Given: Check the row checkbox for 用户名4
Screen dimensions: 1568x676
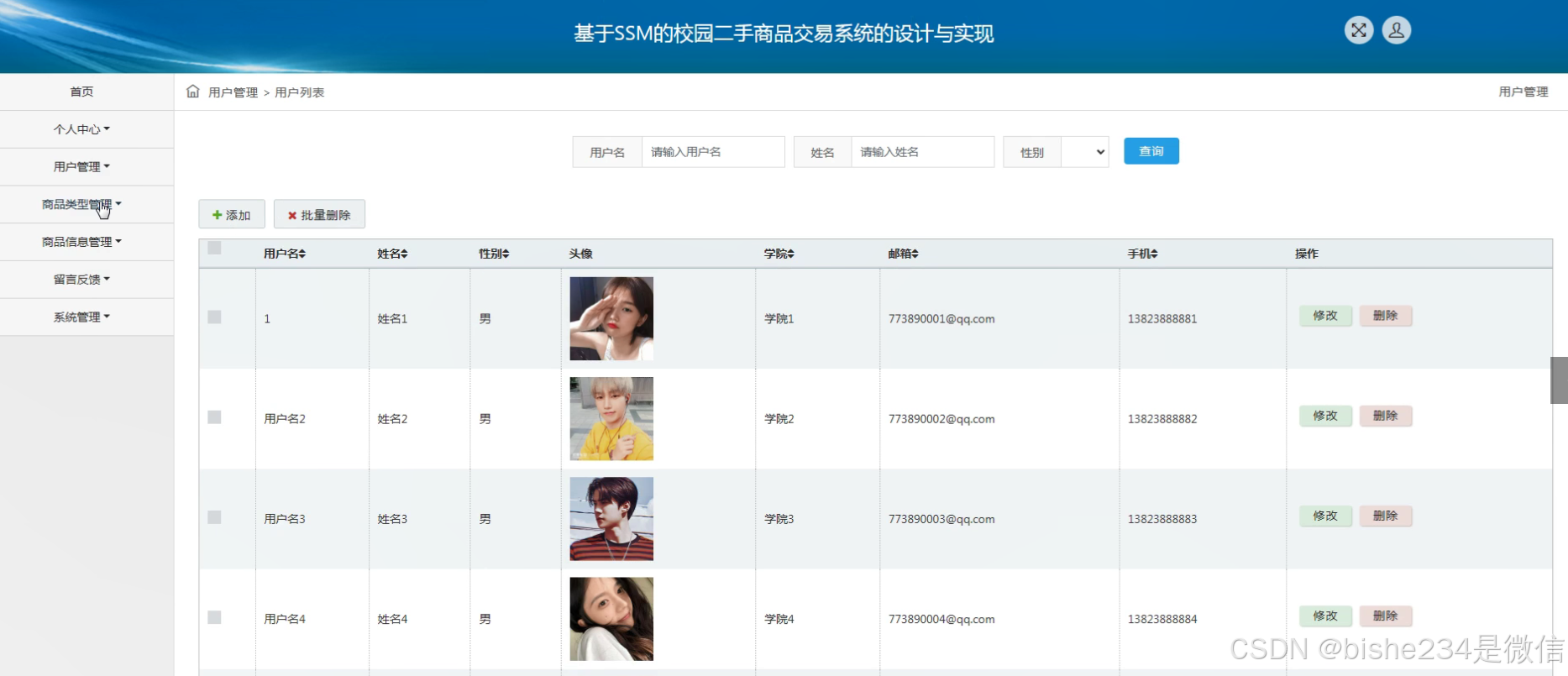Looking at the screenshot, I should pos(214,617).
